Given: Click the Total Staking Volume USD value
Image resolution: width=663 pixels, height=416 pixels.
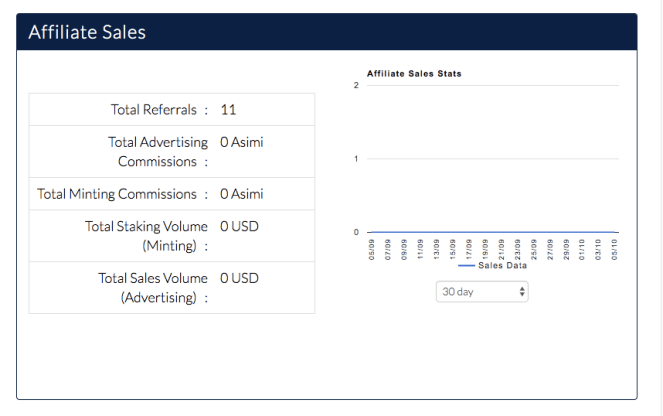Looking at the screenshot, I should point(239,227).
